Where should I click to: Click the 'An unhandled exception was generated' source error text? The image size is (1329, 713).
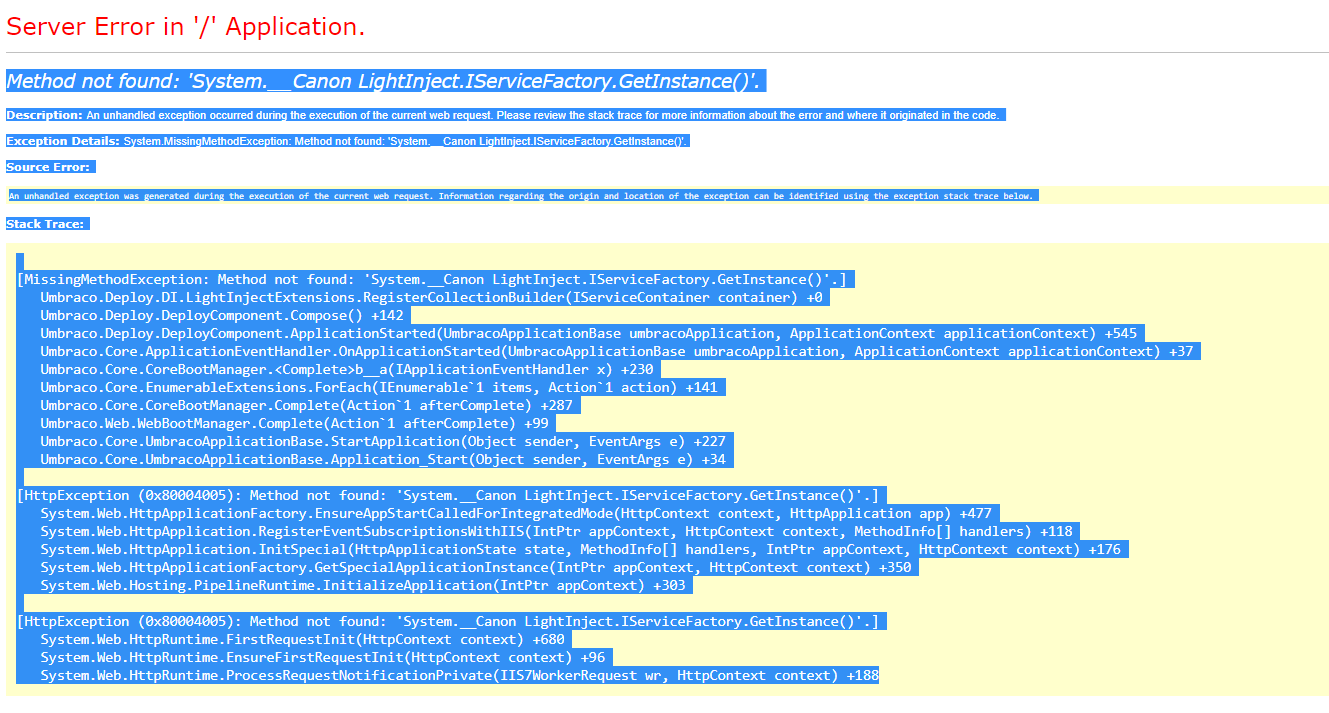(520, 196)
